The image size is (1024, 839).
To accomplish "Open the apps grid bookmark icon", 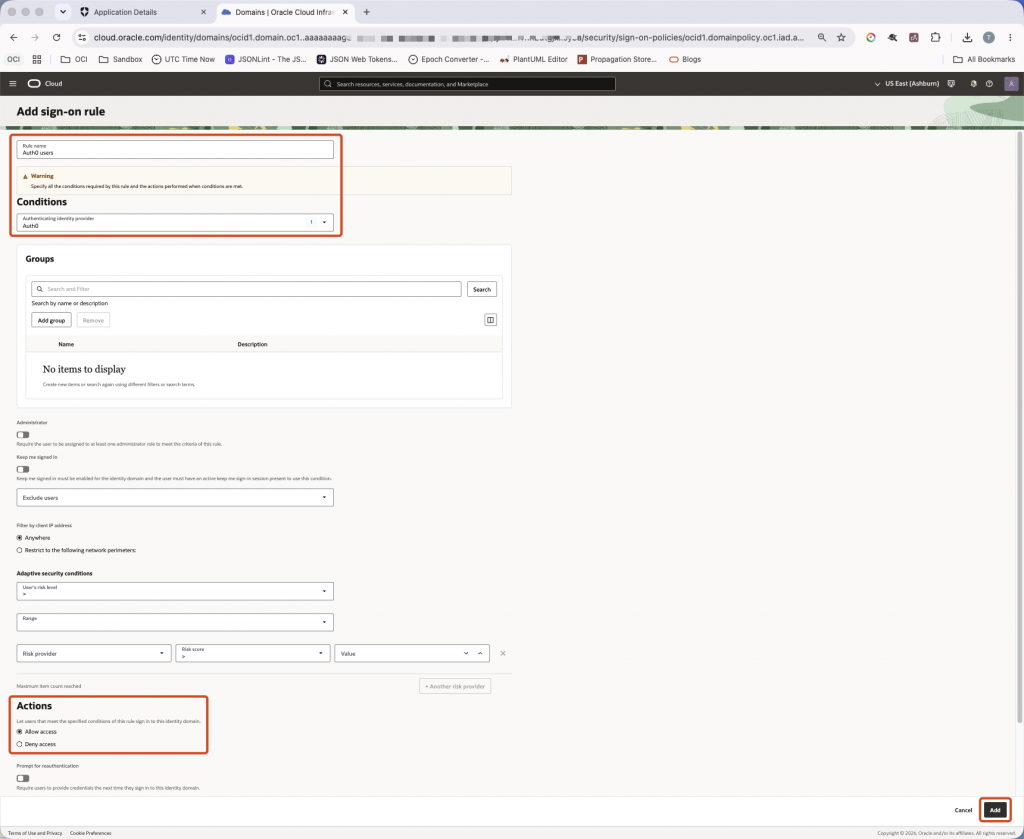I will (37, 59).
